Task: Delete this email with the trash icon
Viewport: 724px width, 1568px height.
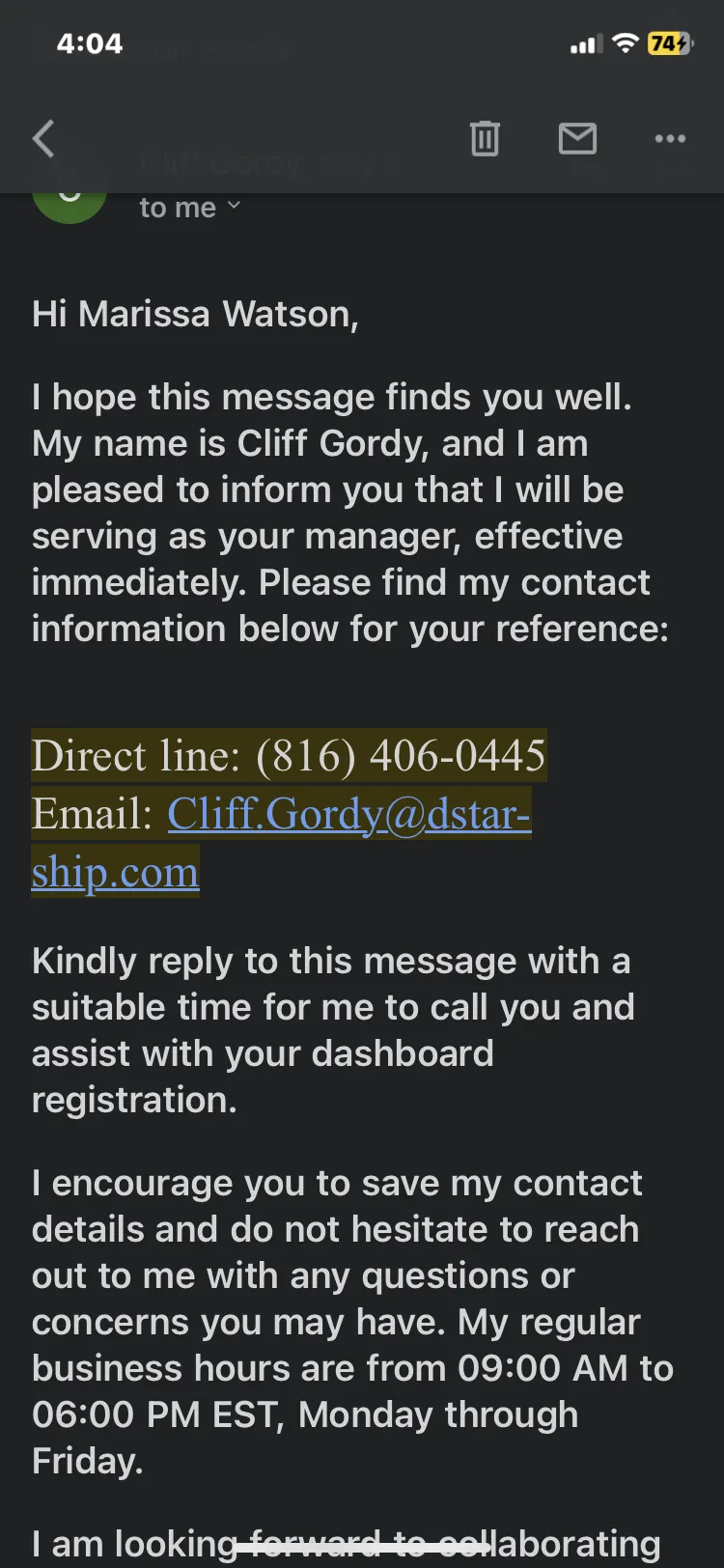Action: click(x=485, y=139)
